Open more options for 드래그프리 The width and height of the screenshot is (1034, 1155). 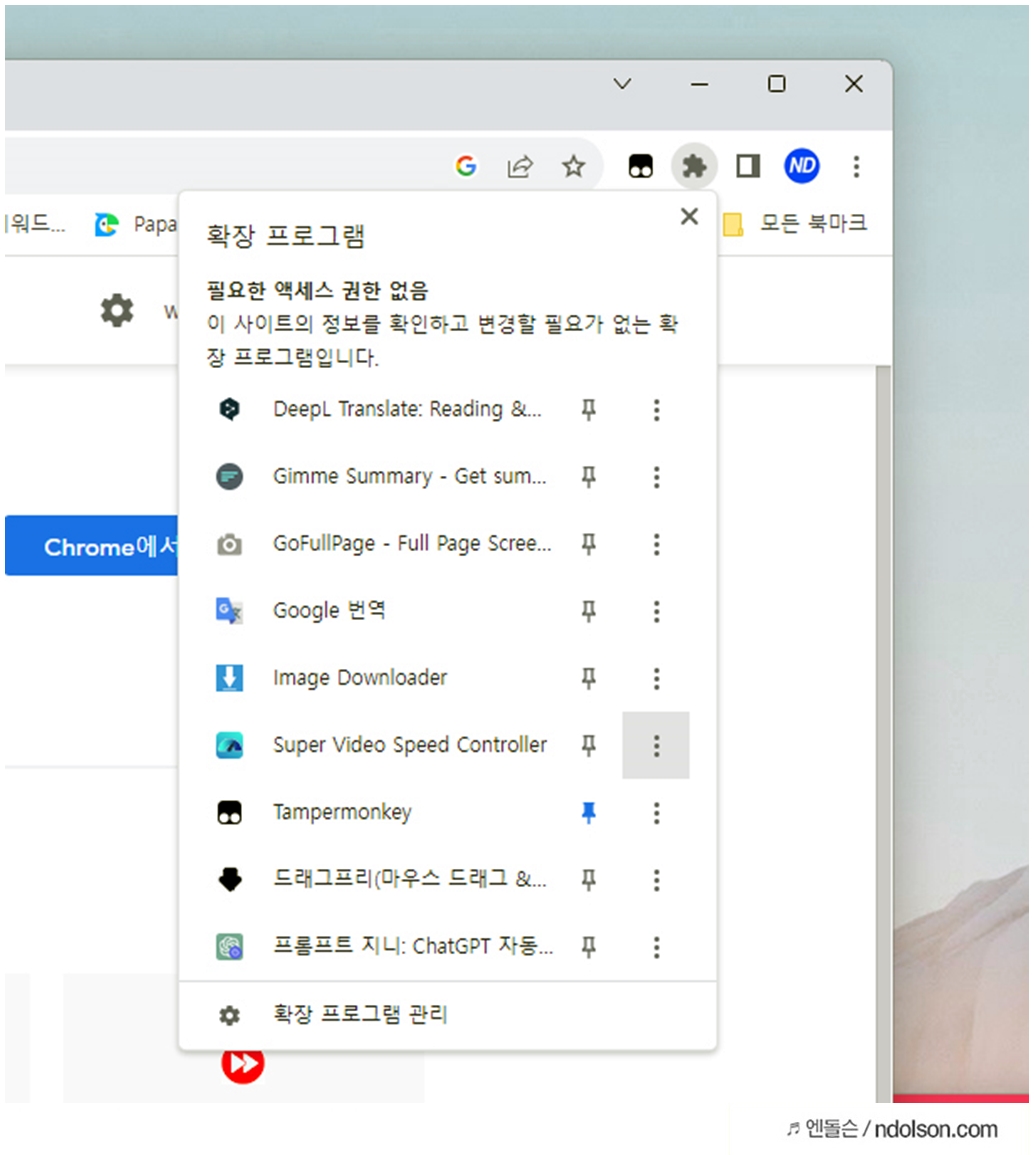[x=656, y=880]
